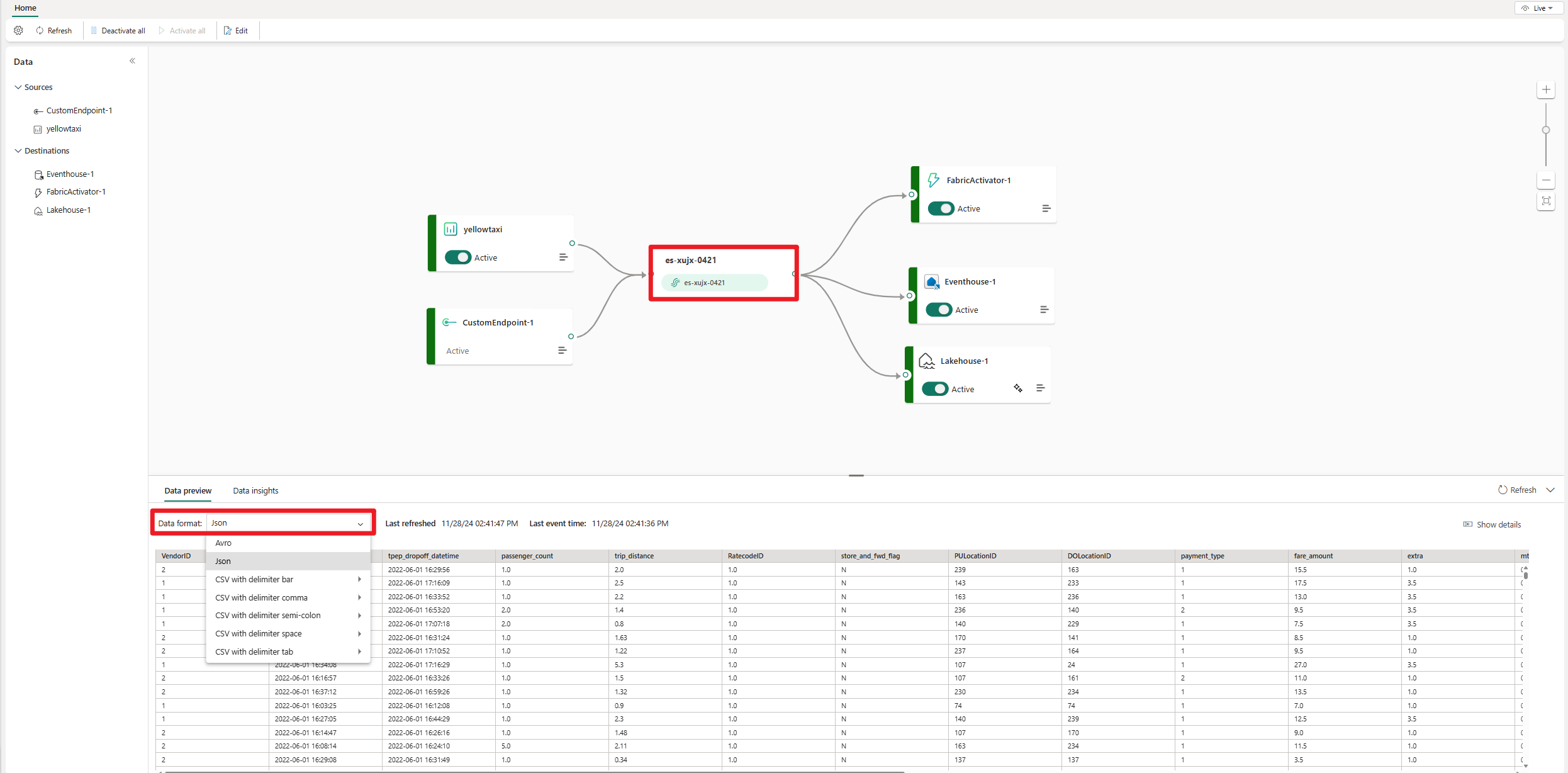Click Show details link
The width and height of the screenshot is (1568, 773).
pos(1492,524)
